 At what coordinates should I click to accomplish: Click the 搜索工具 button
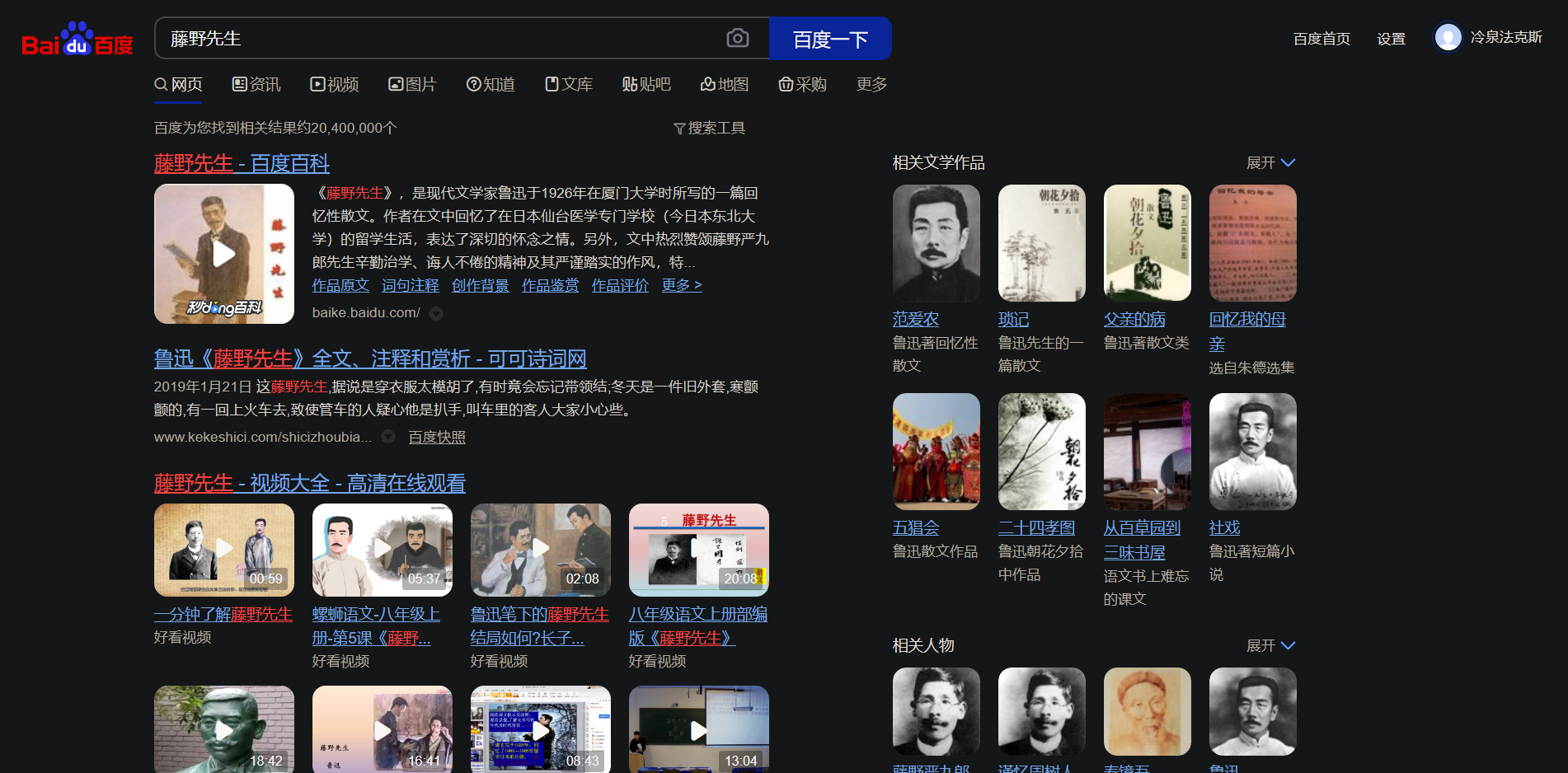[709, 129]
